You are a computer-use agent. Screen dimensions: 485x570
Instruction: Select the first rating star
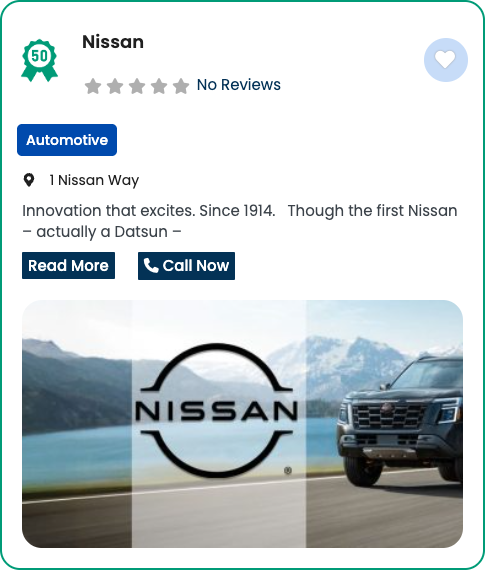[x=93, y=86]
